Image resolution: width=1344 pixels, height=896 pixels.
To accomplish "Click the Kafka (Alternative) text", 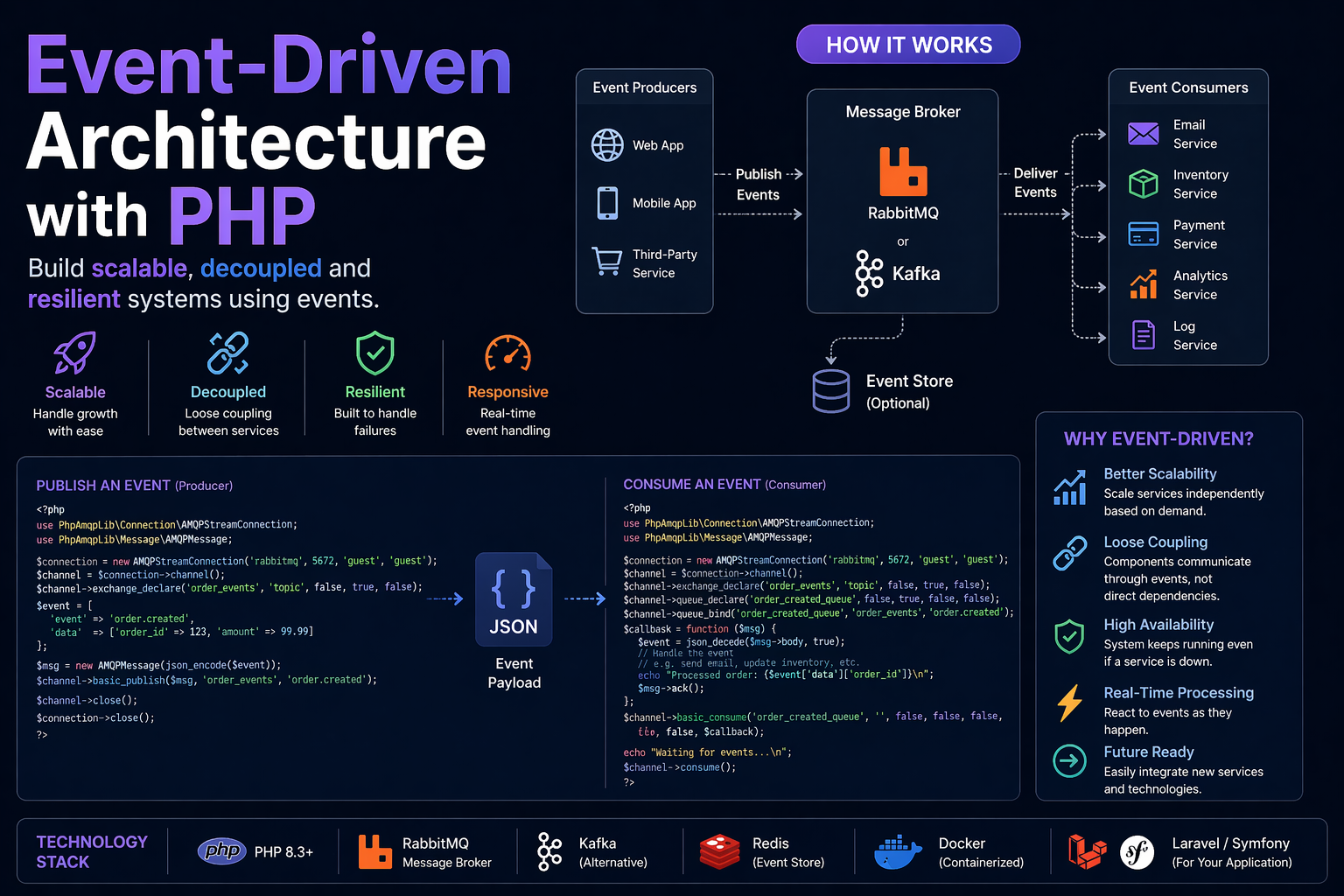I will (x=612, y=852).
